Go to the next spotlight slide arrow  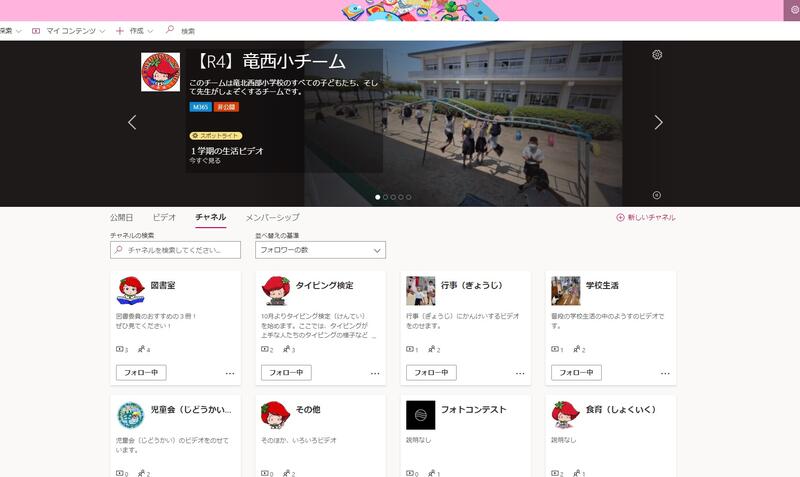(658, 122)
